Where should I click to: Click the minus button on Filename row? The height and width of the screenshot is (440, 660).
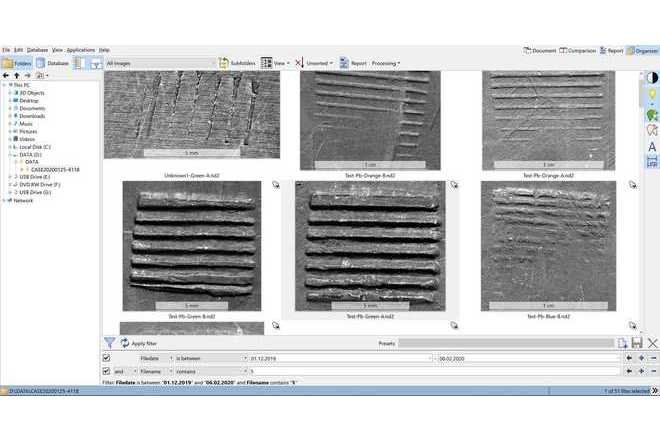pyautogui.click(x=653, y=371)
